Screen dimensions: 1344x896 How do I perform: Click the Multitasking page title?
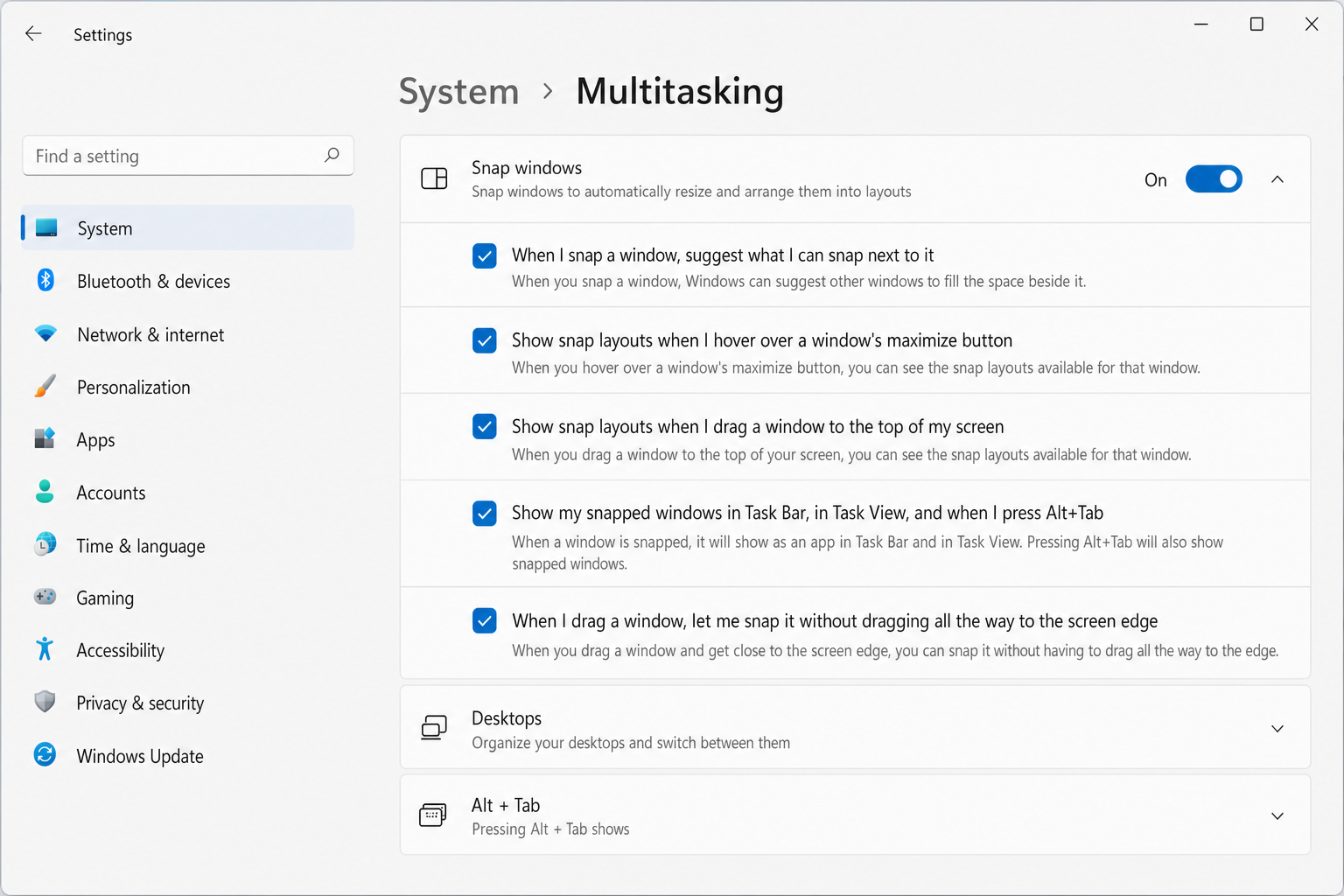point(680,92)
